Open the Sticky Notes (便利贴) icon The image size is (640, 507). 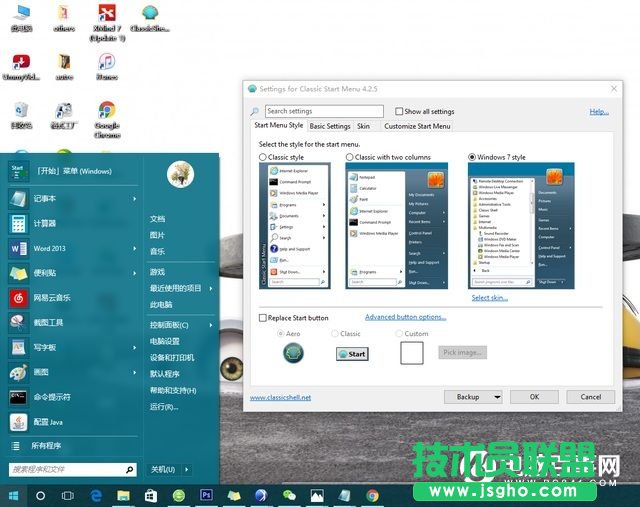(x=18, y=273)
